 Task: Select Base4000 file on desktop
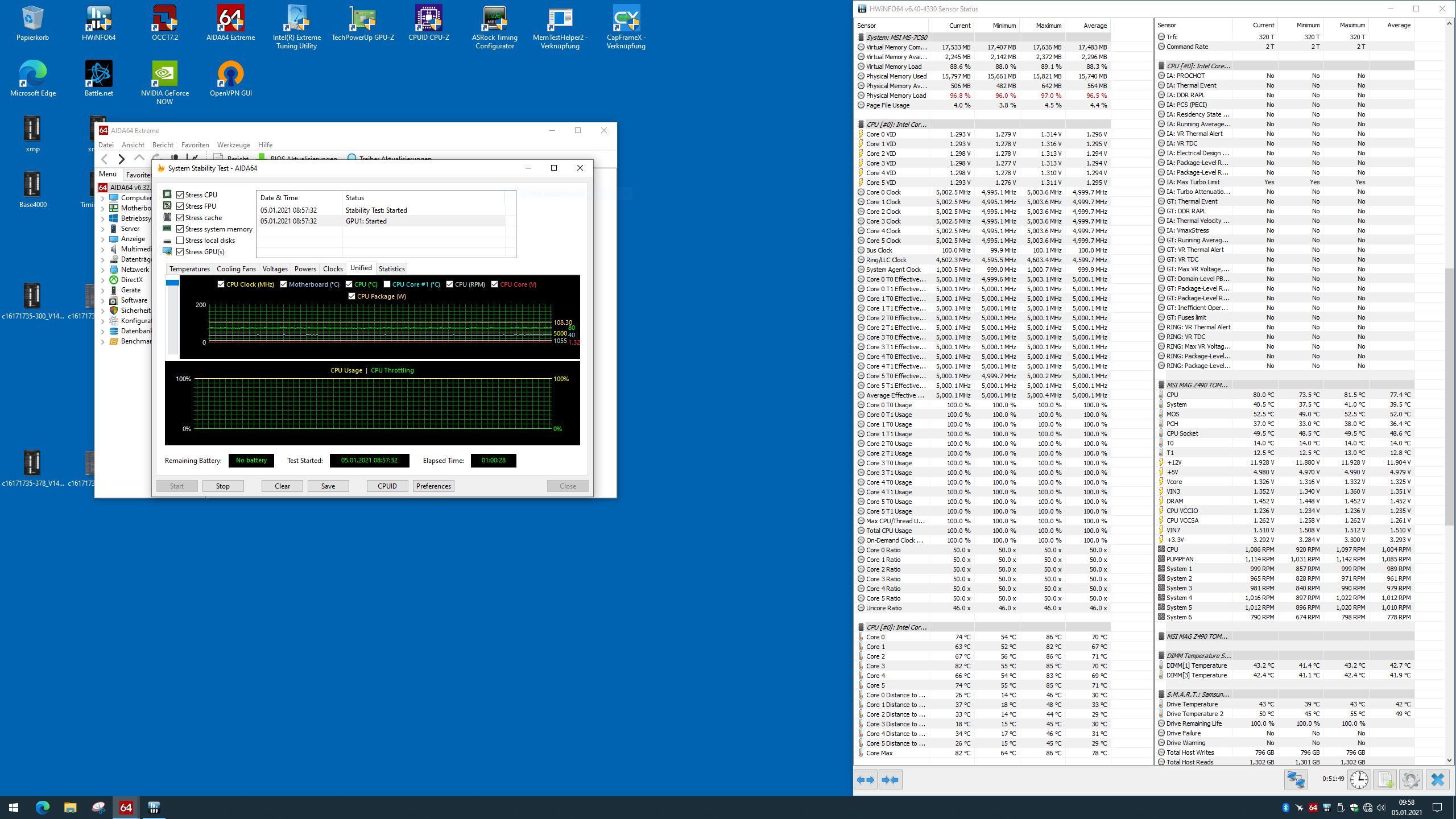coord(32,190)
